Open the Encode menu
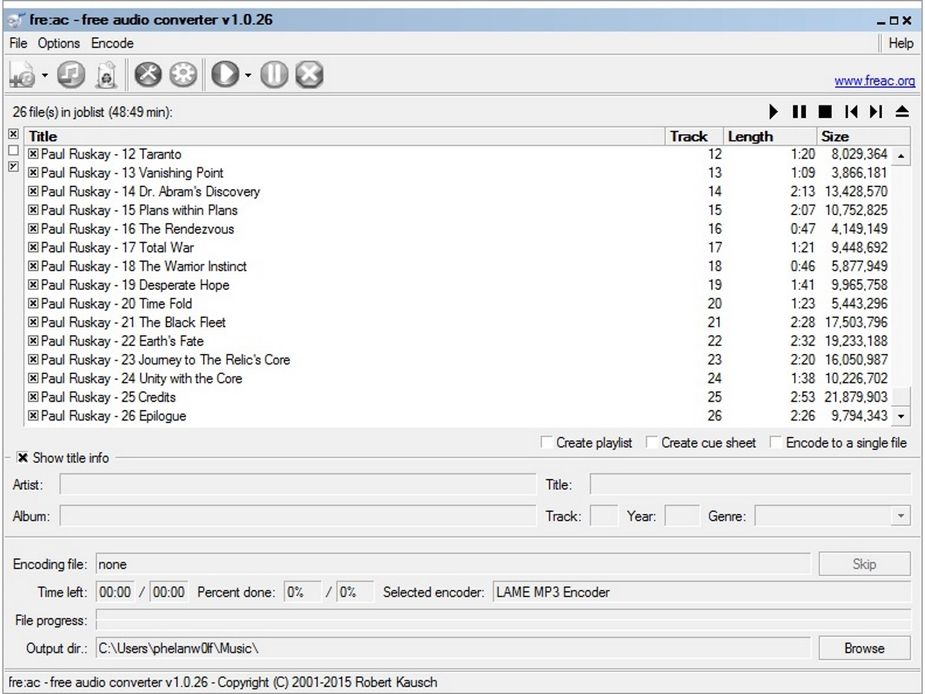925x694 pixels. pyautogui.click(x=112, y=43)
